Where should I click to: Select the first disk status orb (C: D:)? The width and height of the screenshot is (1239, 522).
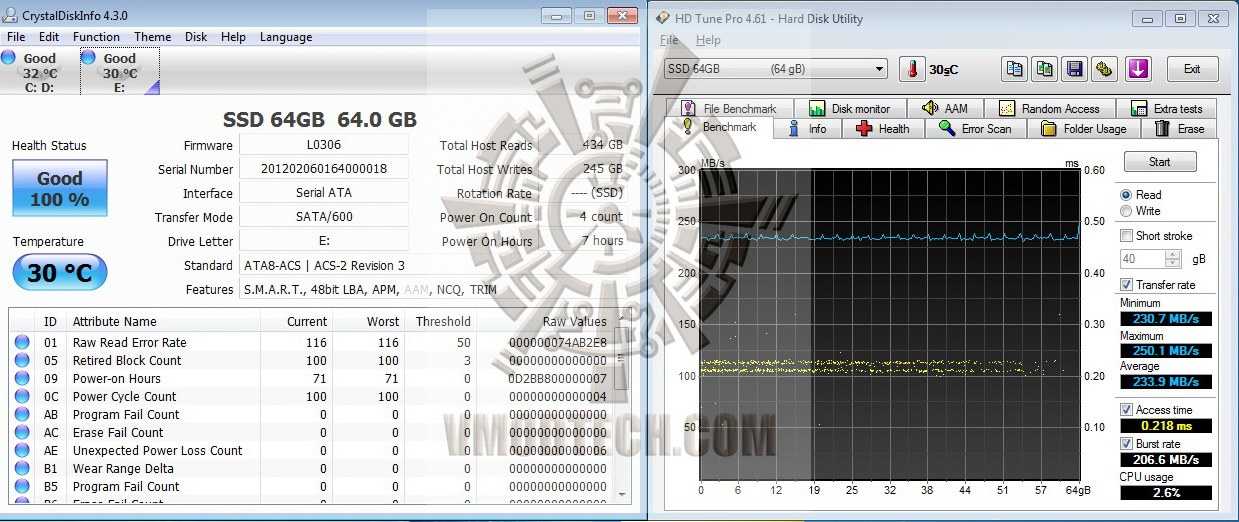point(9,59)
